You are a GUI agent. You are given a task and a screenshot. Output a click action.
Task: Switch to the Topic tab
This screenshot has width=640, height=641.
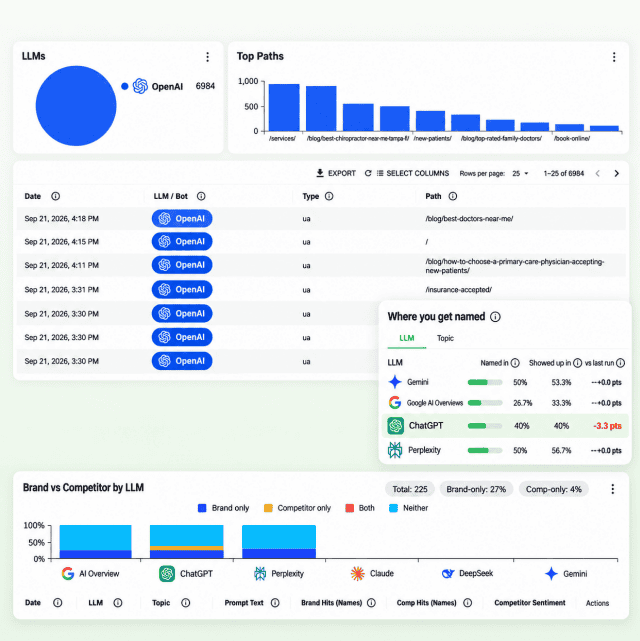(445, 338)
